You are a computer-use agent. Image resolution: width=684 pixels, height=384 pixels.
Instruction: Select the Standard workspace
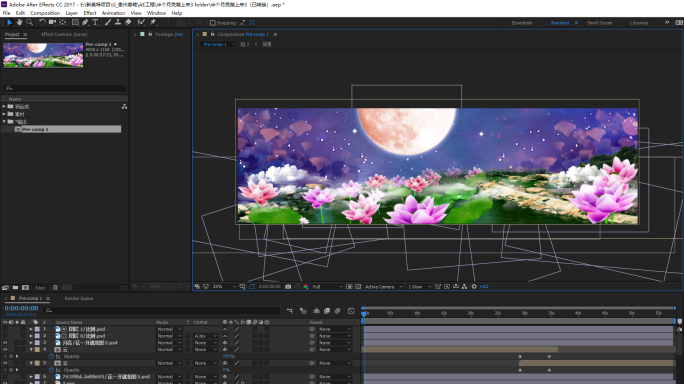(560, 23)
